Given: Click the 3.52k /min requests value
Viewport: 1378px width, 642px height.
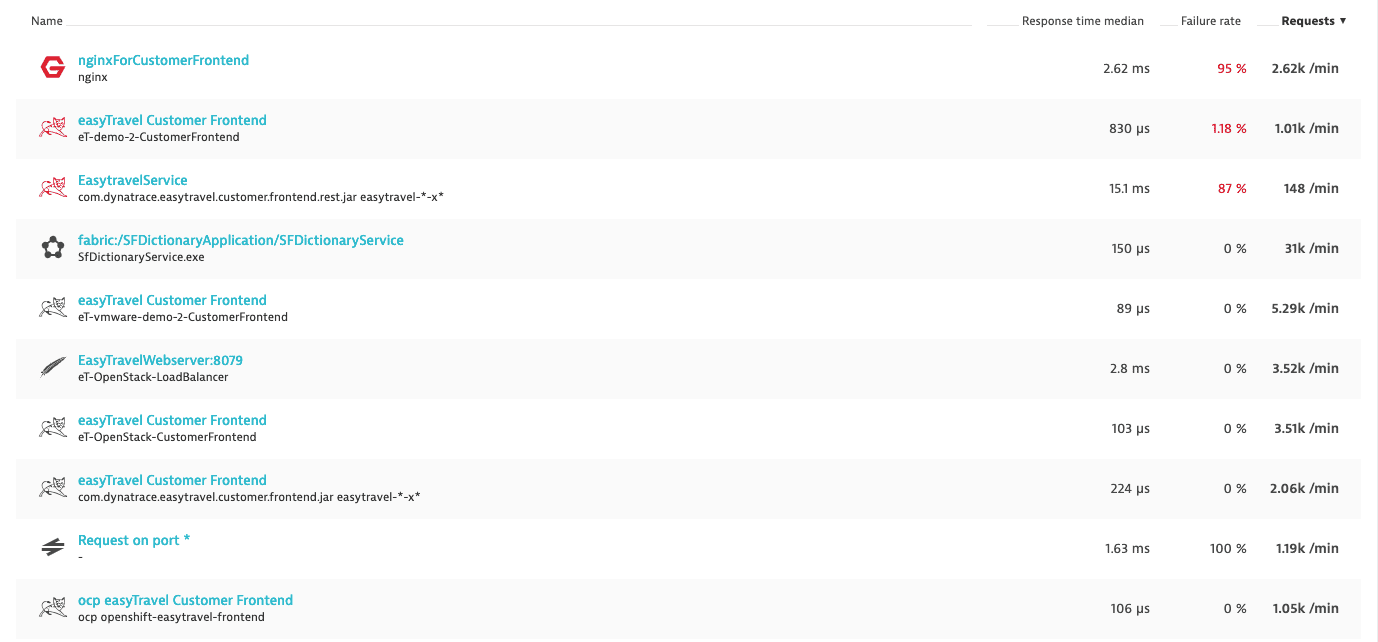Looking at the screenshot, I should click(x=1305, y=368).
